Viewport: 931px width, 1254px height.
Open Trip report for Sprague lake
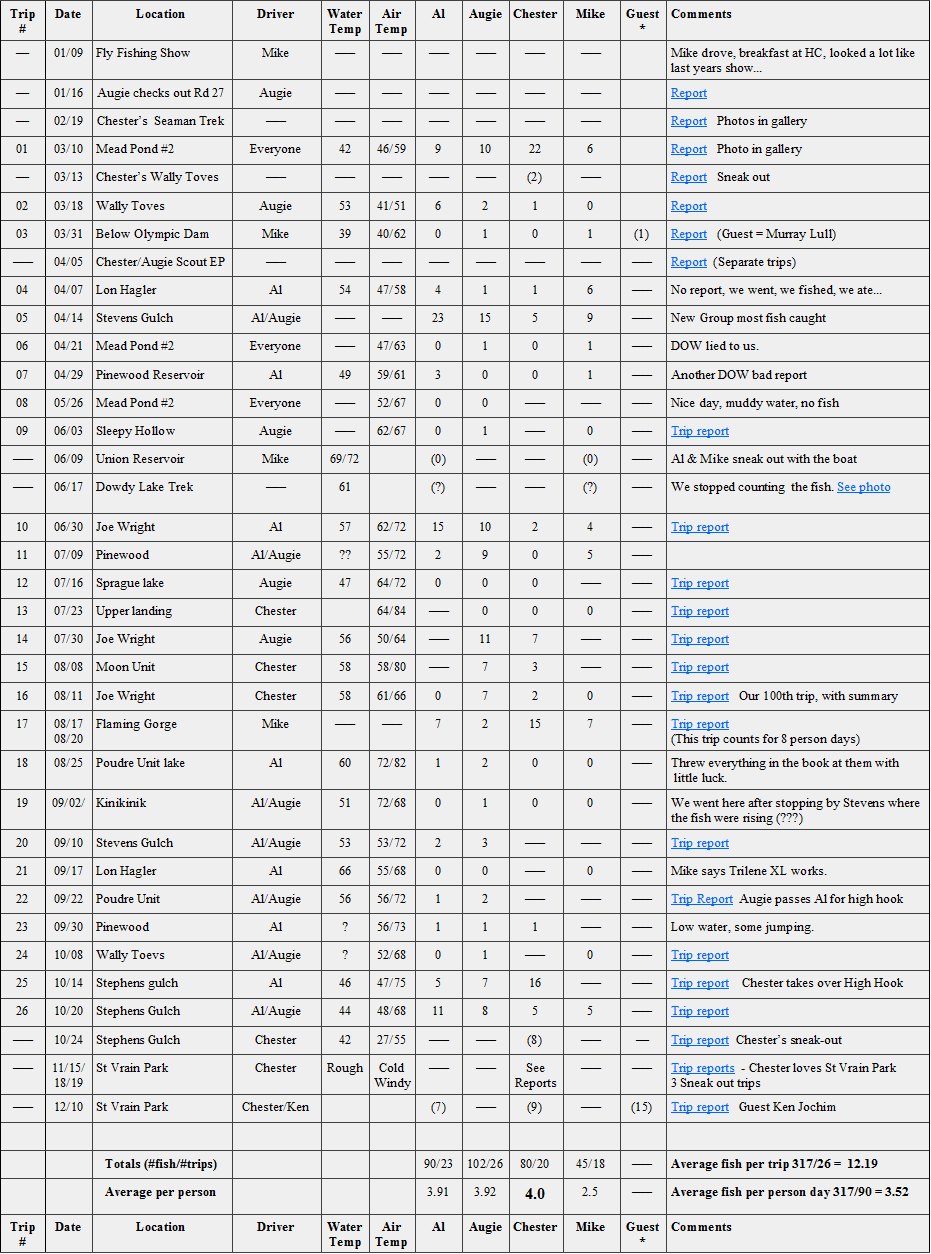coord(700,583)
